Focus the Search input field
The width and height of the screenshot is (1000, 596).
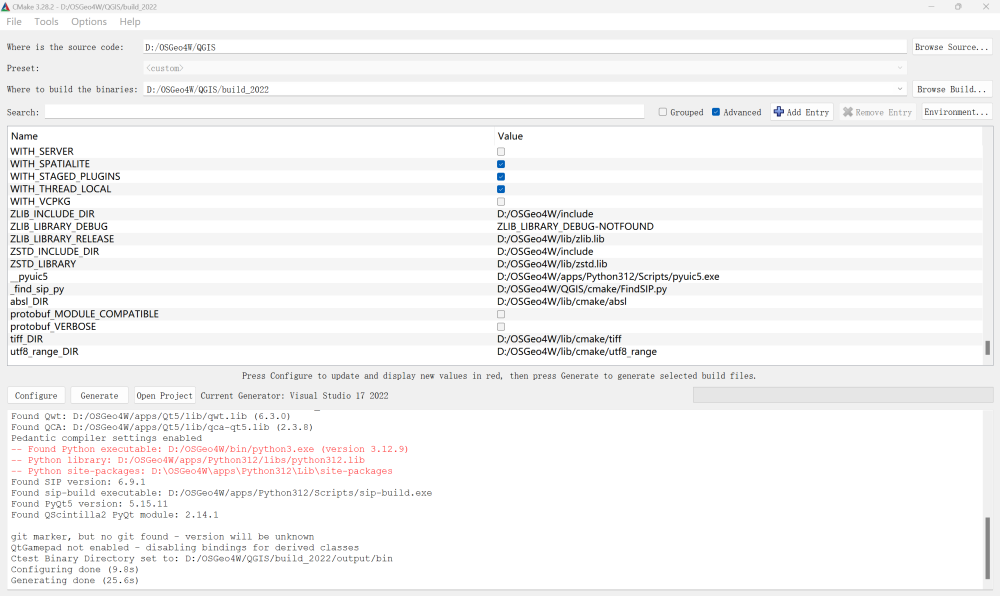pos(344,112)
